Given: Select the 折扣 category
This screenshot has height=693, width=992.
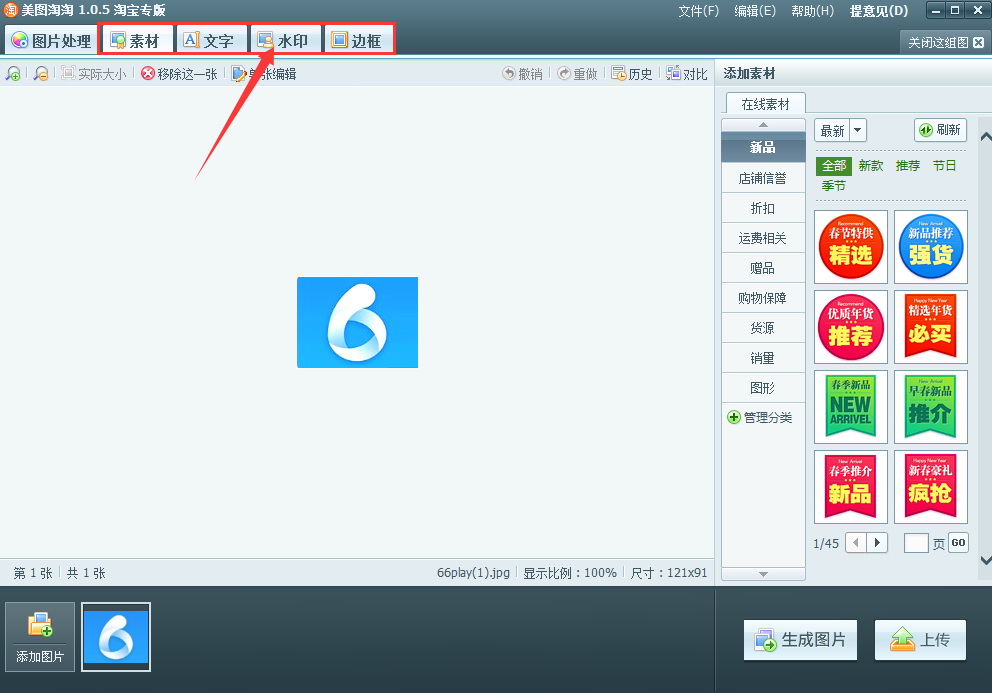Looking at the screenshot, I should coord(763,208).
